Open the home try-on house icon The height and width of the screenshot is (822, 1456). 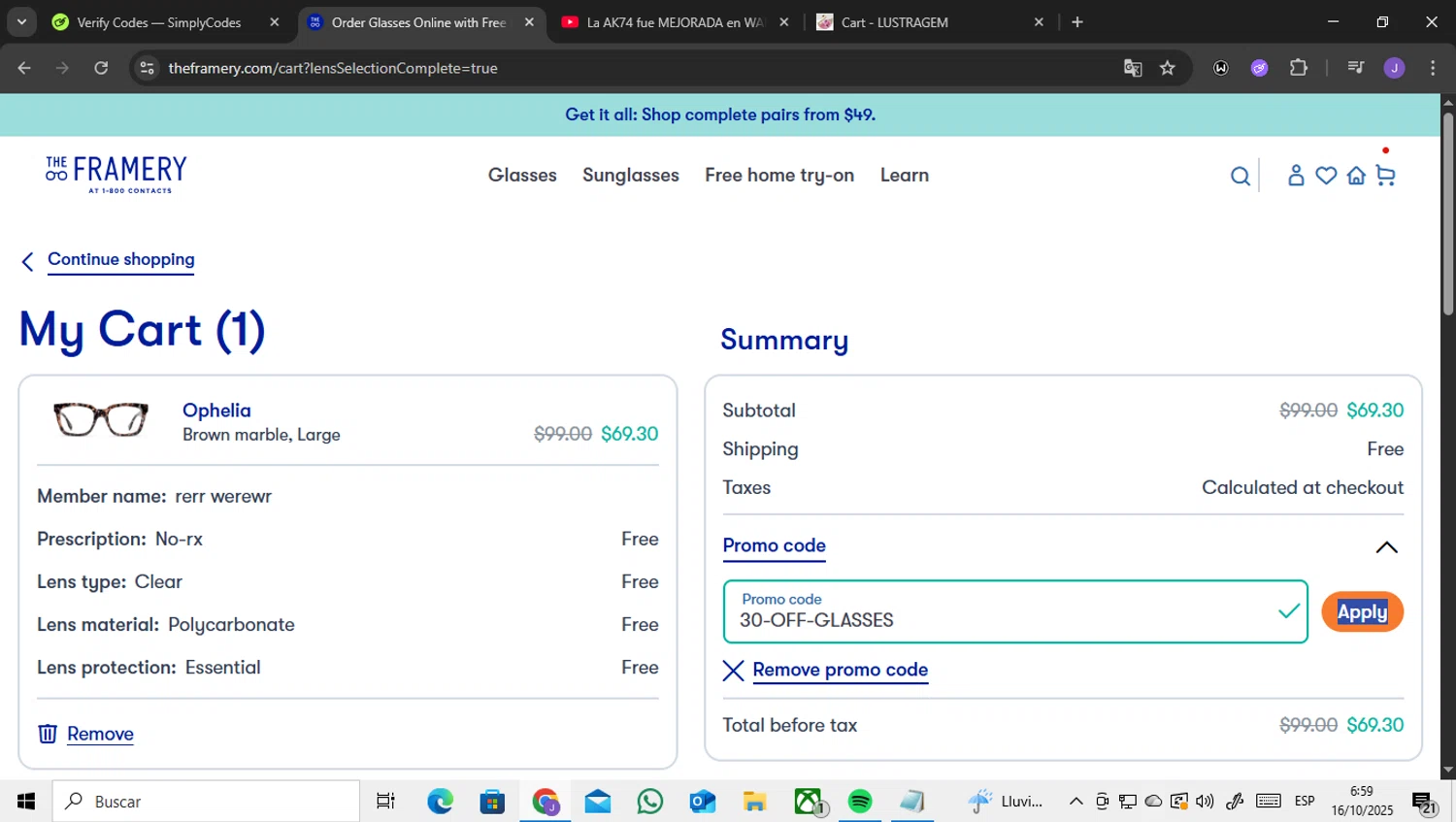click(x=1356, y=175)
